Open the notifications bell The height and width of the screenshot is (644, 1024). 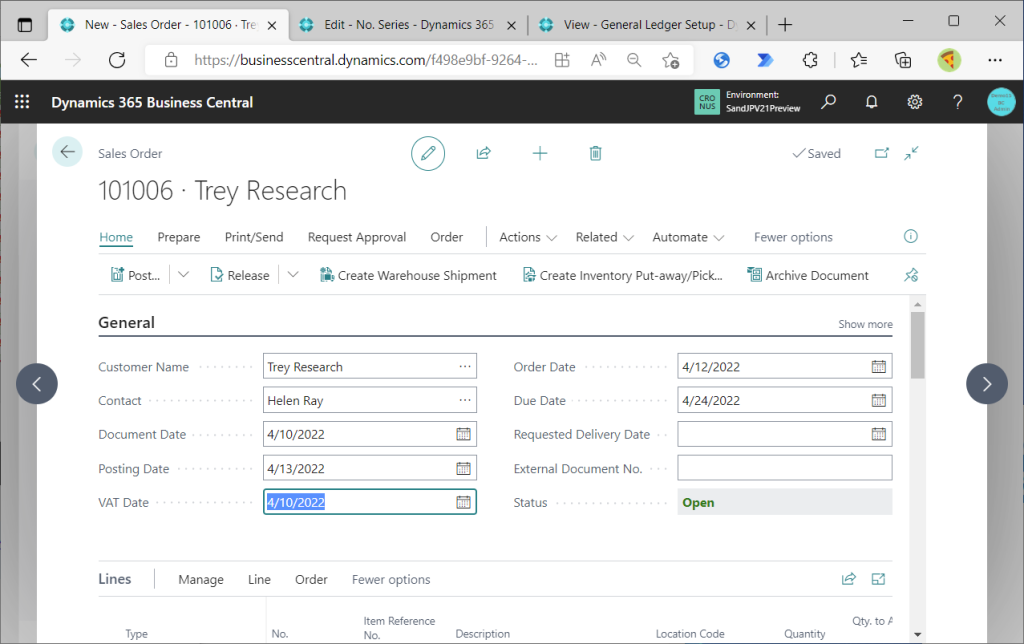pyautogui.click(x=872, y=102)
